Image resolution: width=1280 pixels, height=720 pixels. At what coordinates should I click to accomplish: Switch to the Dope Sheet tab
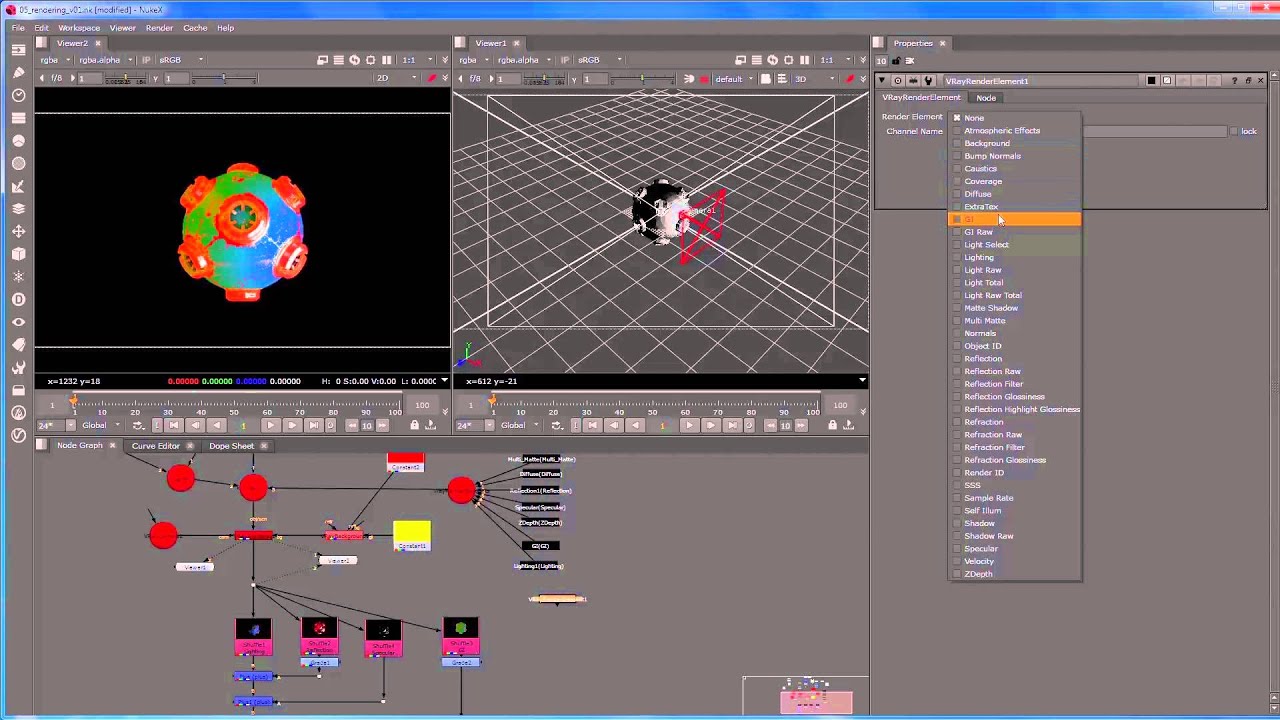[231, 446]
